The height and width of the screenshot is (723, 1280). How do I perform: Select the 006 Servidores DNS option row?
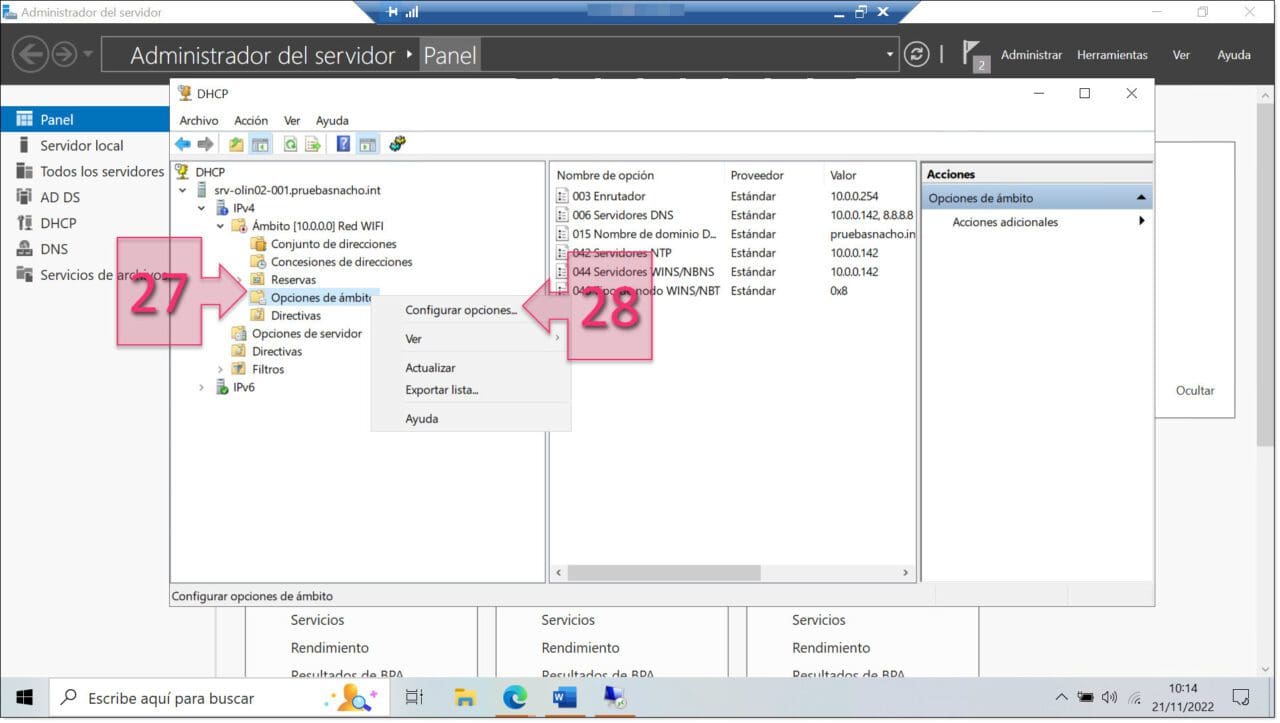pos(735,215)
